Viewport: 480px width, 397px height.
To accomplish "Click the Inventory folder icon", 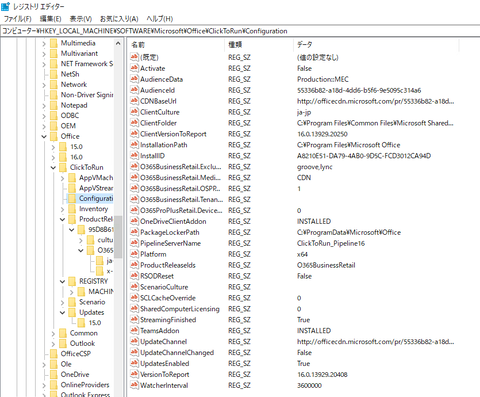I will pos(72,209).
